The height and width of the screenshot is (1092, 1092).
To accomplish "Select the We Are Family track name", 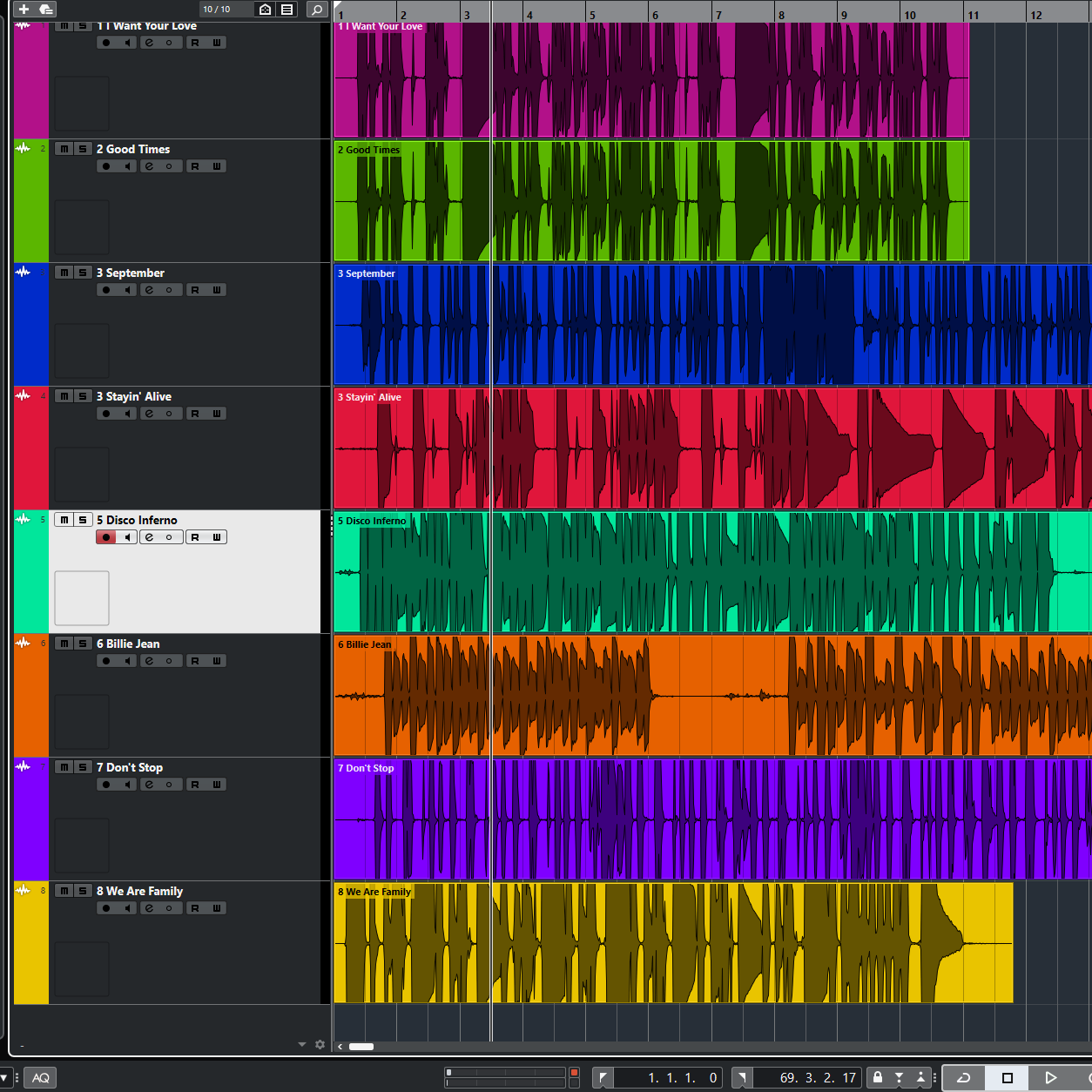I will (x=139, y=891).
